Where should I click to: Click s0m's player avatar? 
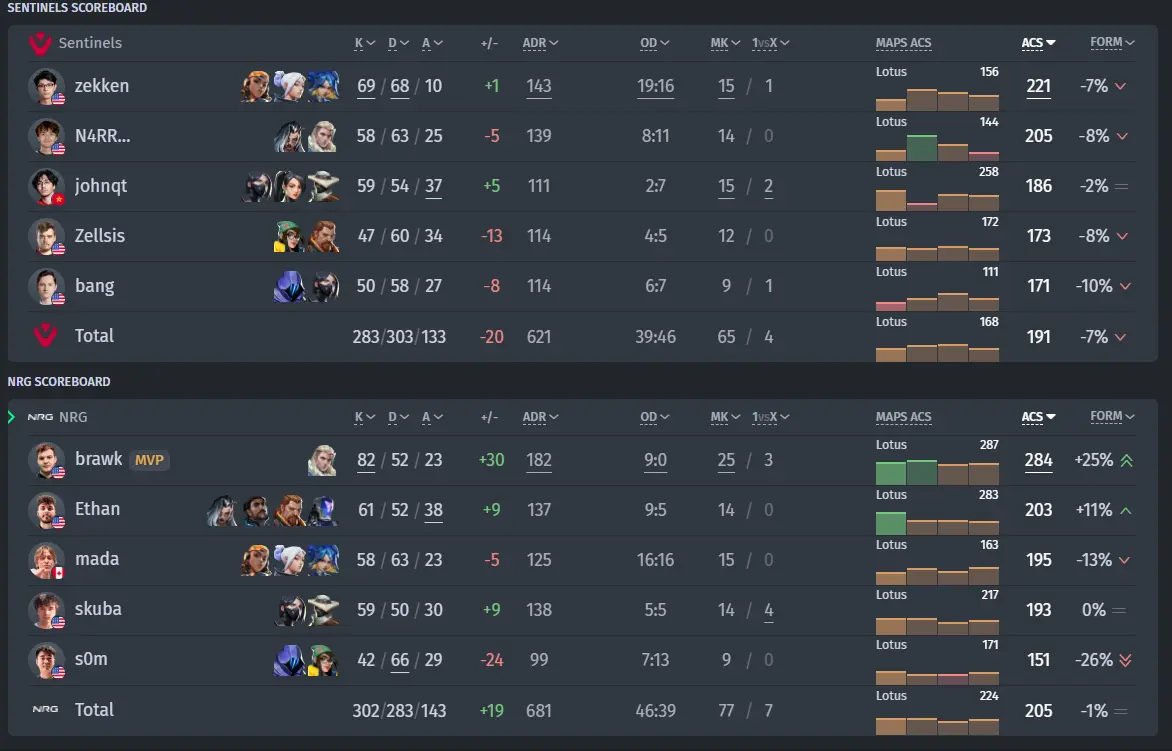46,660
